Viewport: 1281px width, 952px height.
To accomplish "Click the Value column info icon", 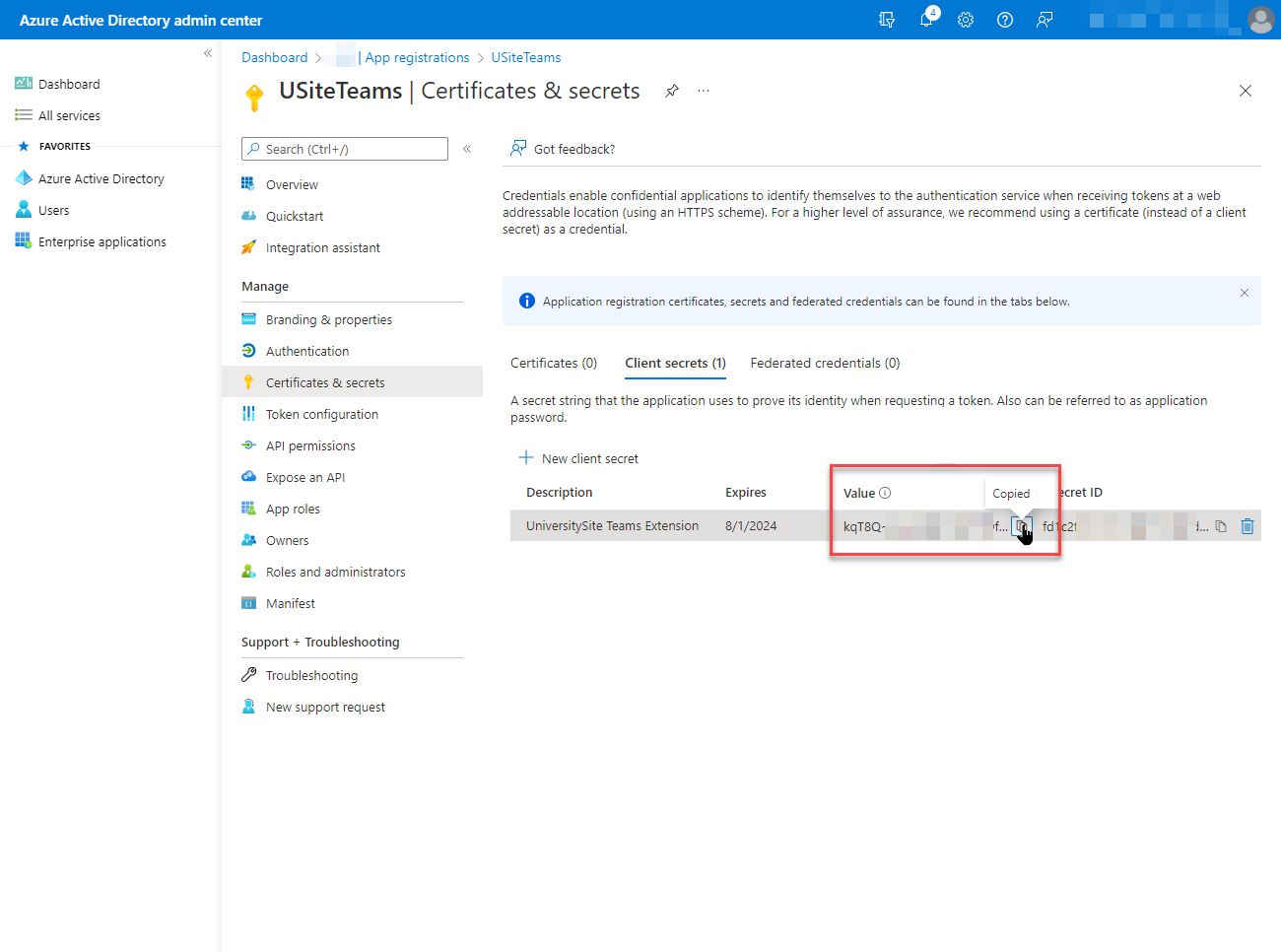I will tap(885, 493).
